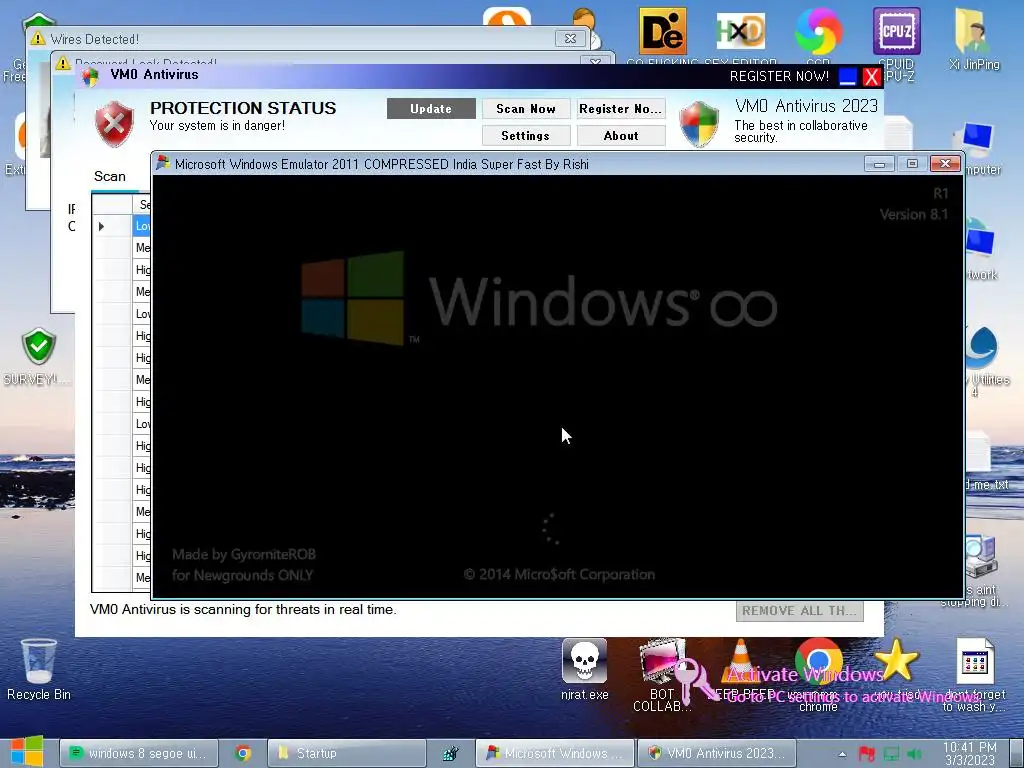
Task: Click the warning icon in 'Wires Detected!' dialog
Action: pyautogui.click(x=39, y=39)
